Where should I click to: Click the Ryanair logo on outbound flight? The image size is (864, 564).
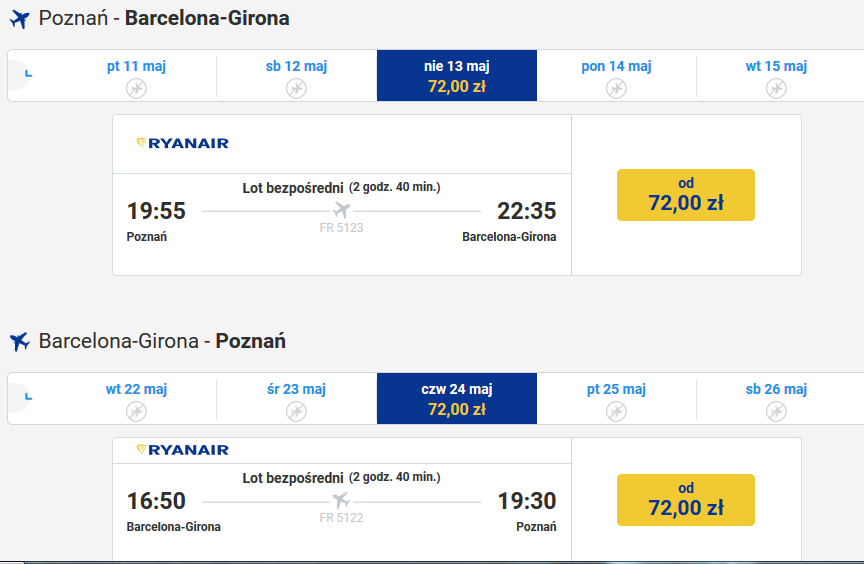182,143
